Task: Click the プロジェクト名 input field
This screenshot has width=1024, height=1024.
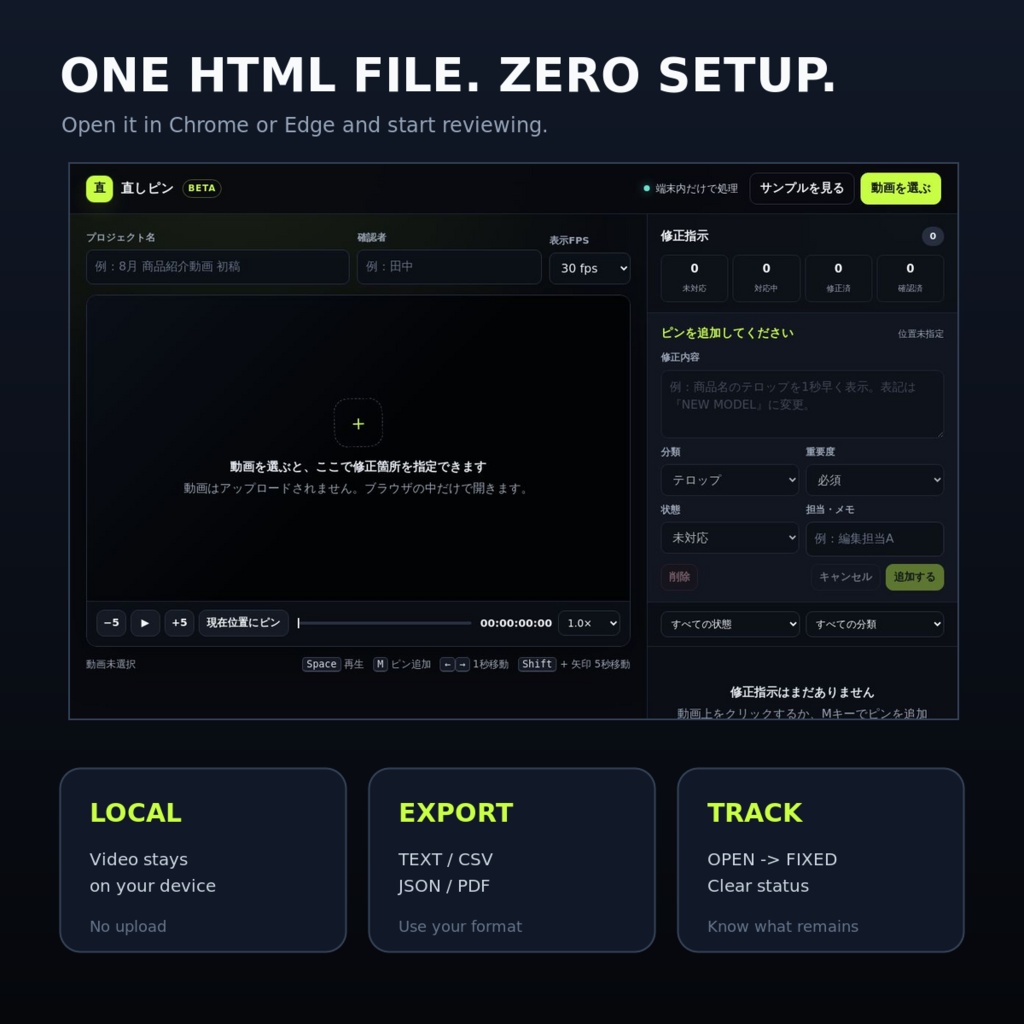Action: click(x=217, y=266)
